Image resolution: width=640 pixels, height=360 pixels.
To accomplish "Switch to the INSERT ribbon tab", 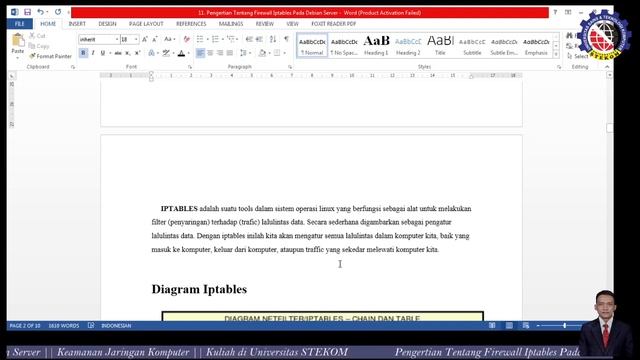I will click(x=77, y=24).
